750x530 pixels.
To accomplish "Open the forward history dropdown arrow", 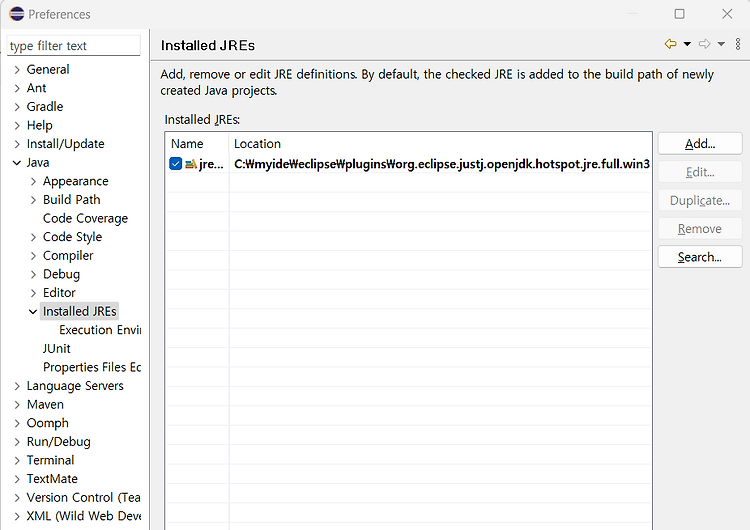I will coord(721,44).
